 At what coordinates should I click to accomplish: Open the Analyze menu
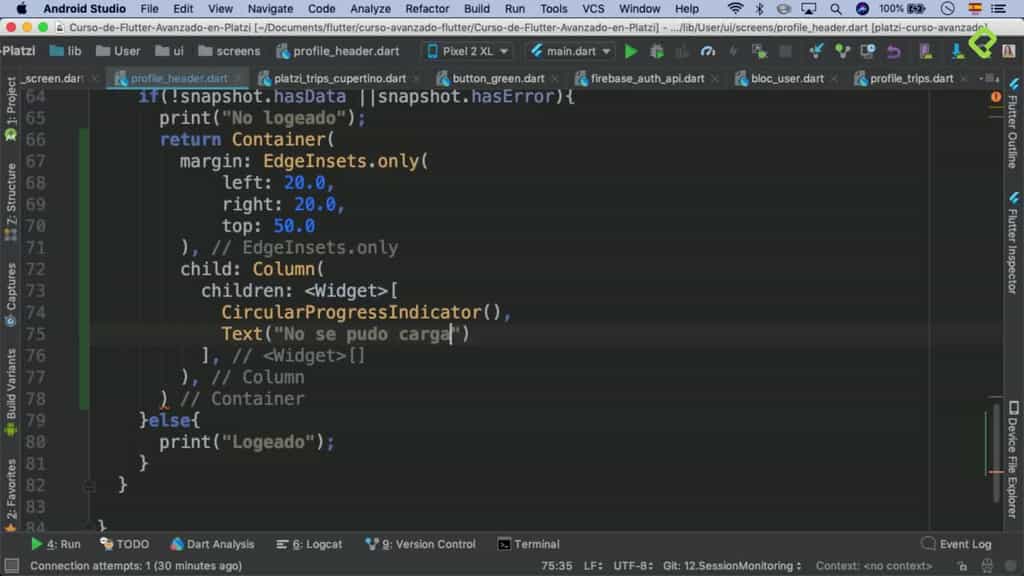tap(370, 8)
